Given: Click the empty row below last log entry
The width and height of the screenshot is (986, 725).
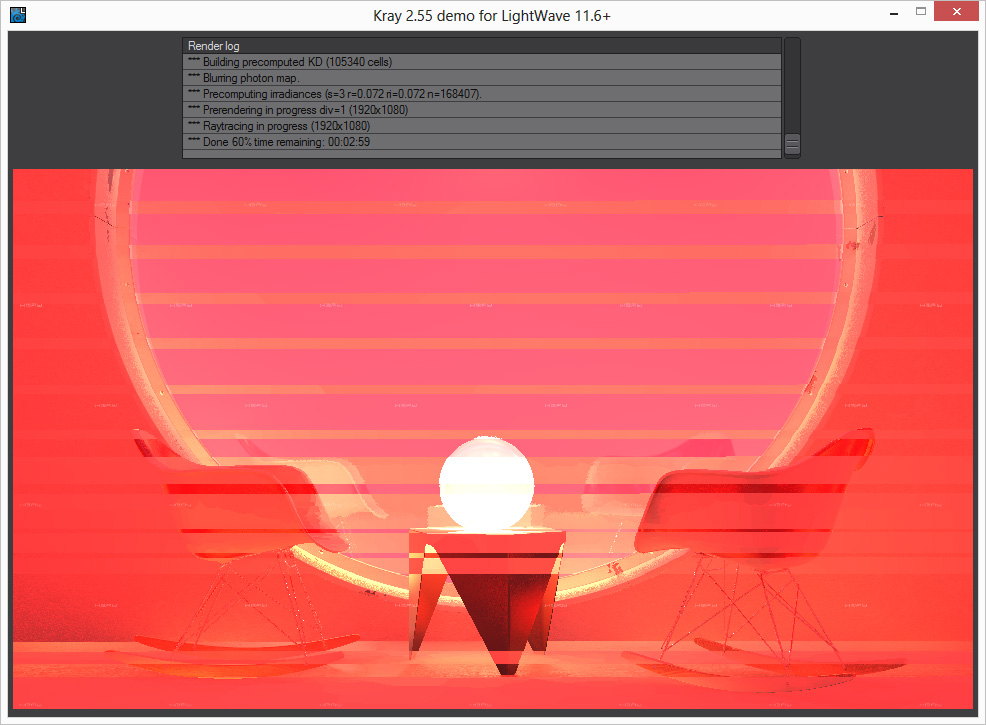Looking at the screenshot, I should (481, 154).
